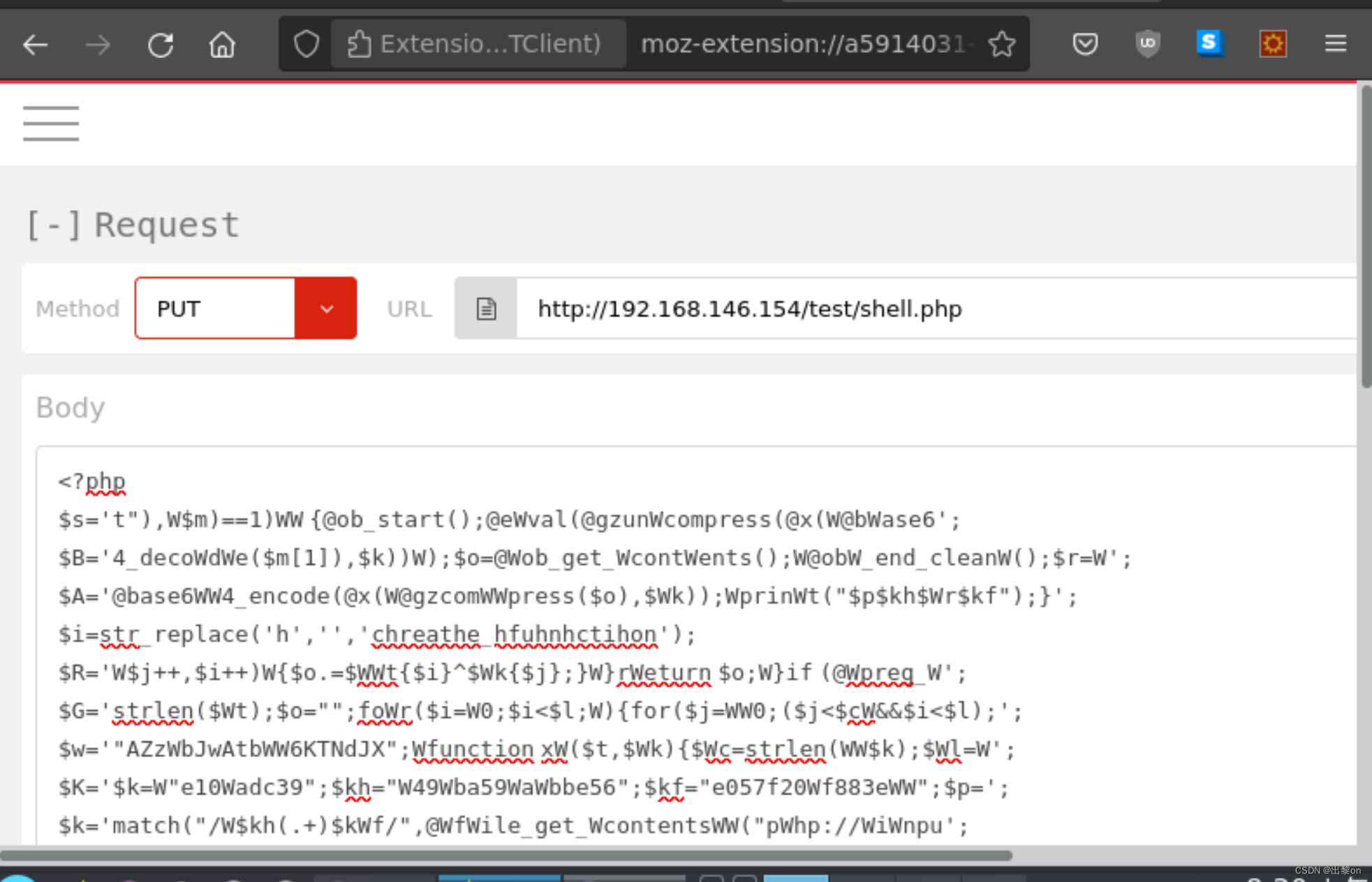The height and width of the screenshot is (882, 1372).
Task: Click the line starting with $k='match(
Action: (x=514, y=826)
